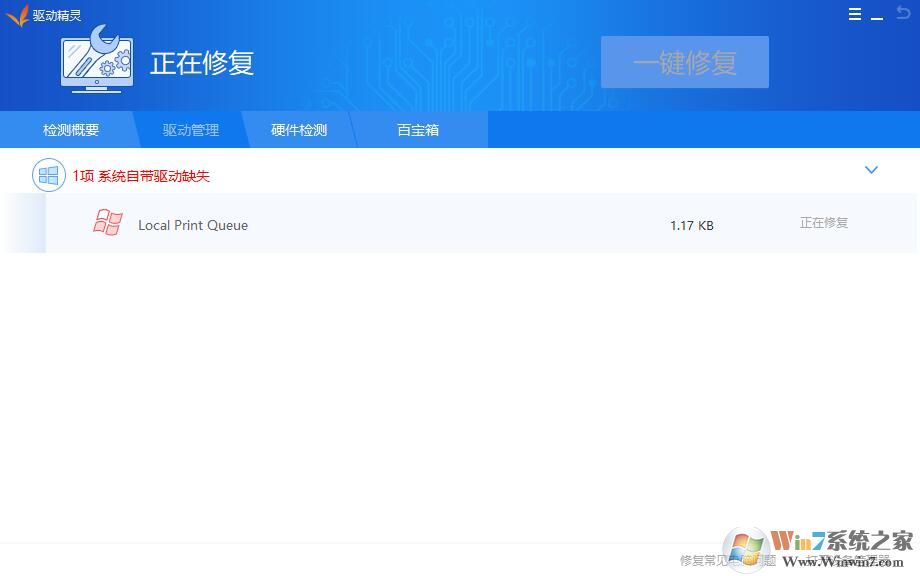The image size is (920, 576).
Task: Select the Local Print Queue driver name
Action: pos(193,225)
